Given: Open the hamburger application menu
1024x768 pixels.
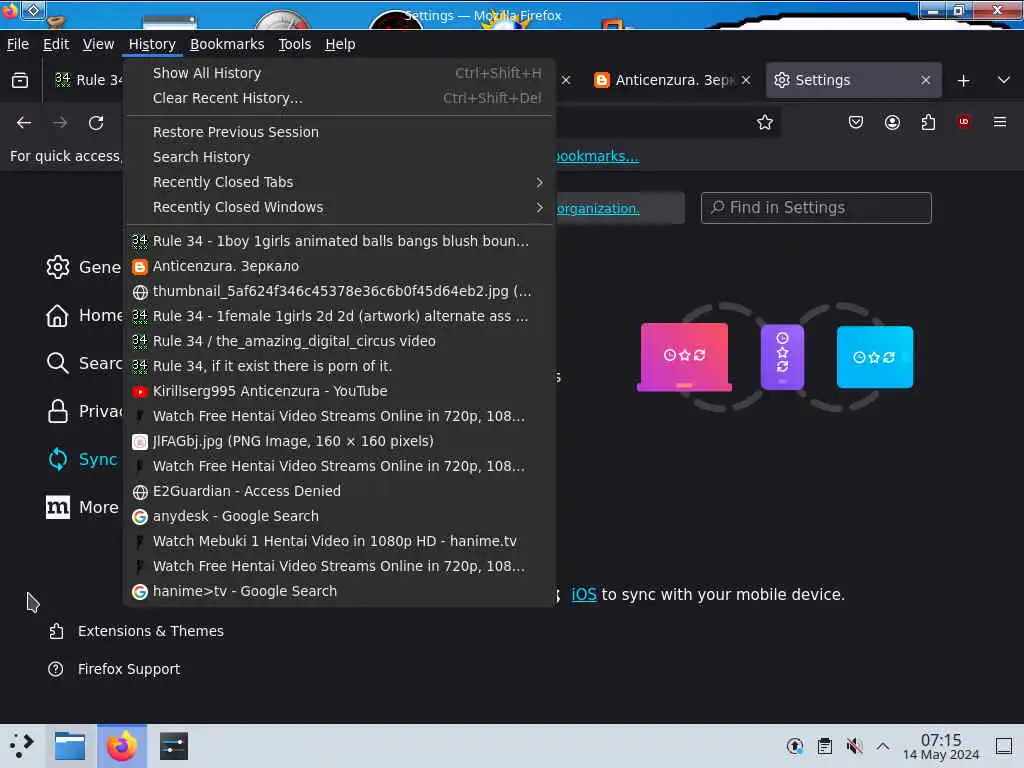Looking at the screenshot, I should click(x=999, y=122).
